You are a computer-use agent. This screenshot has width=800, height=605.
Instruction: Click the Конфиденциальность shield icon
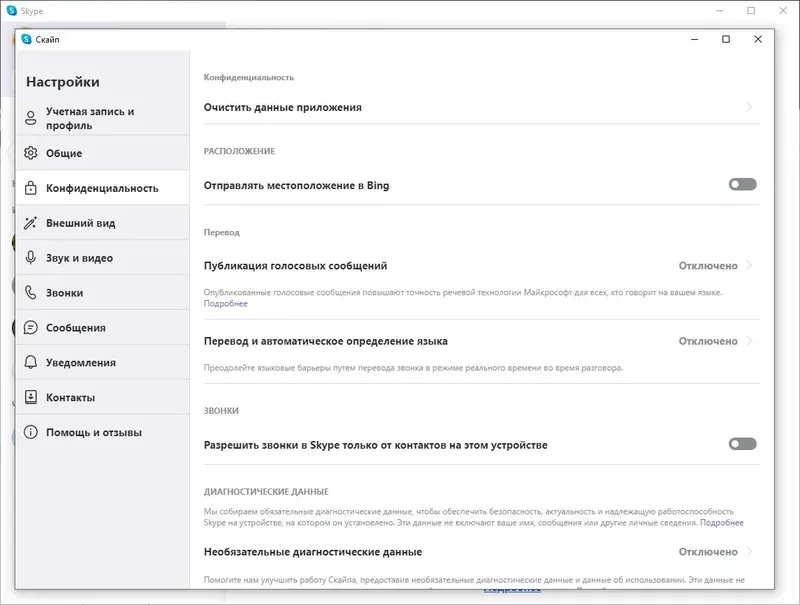click(x=31, y=187)
